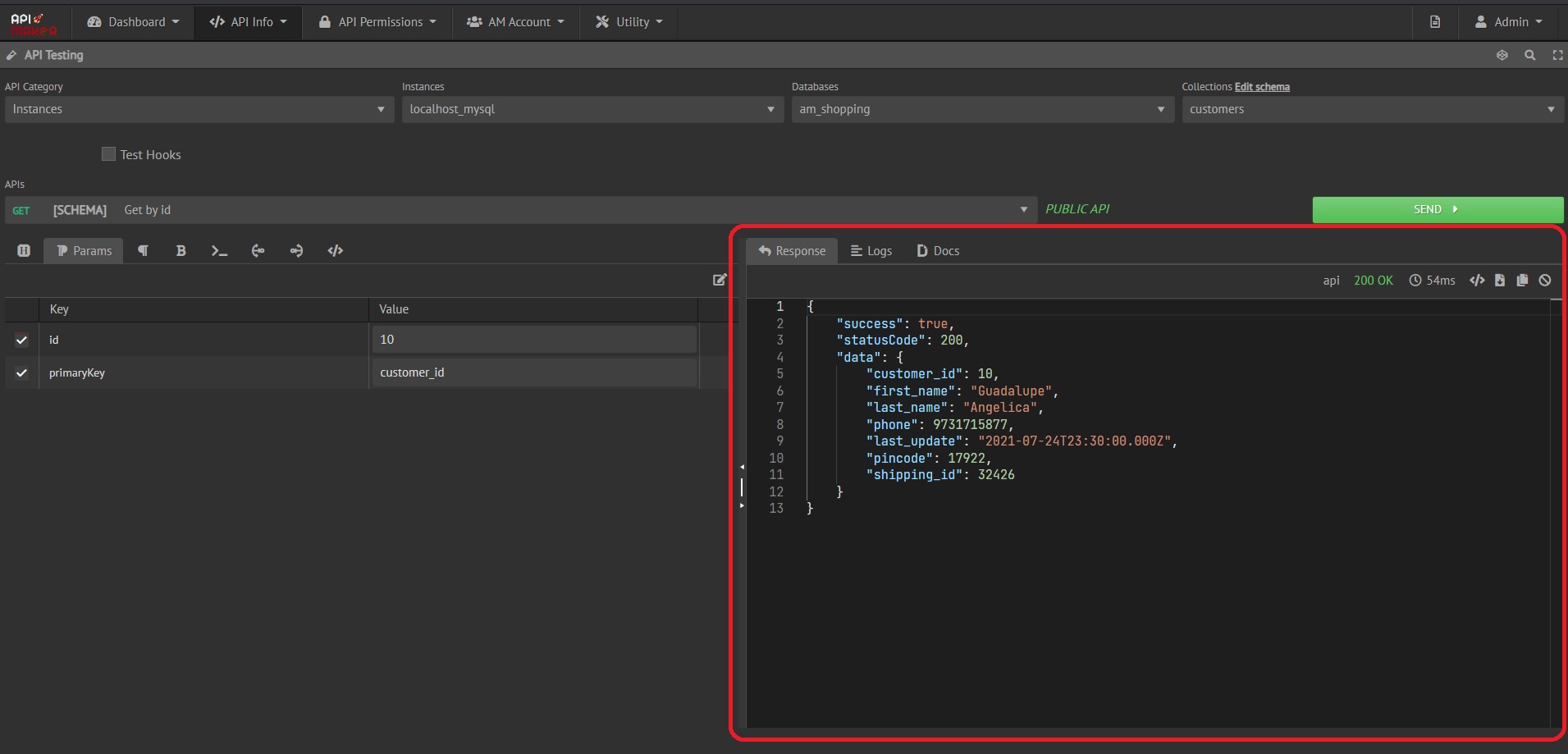Enable the Test Hooks checkbox

point(108,154)
